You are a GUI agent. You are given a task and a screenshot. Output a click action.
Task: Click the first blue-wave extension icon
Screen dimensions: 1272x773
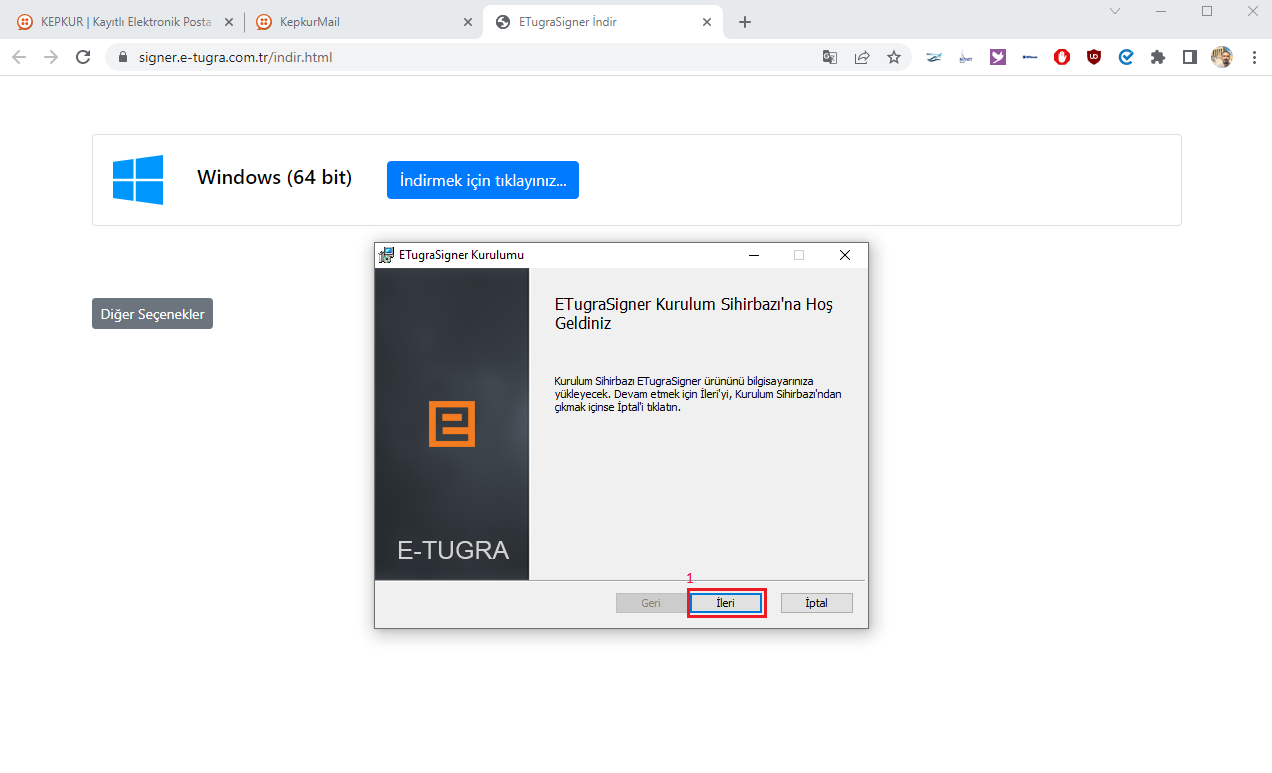click(x=934, y=57)
